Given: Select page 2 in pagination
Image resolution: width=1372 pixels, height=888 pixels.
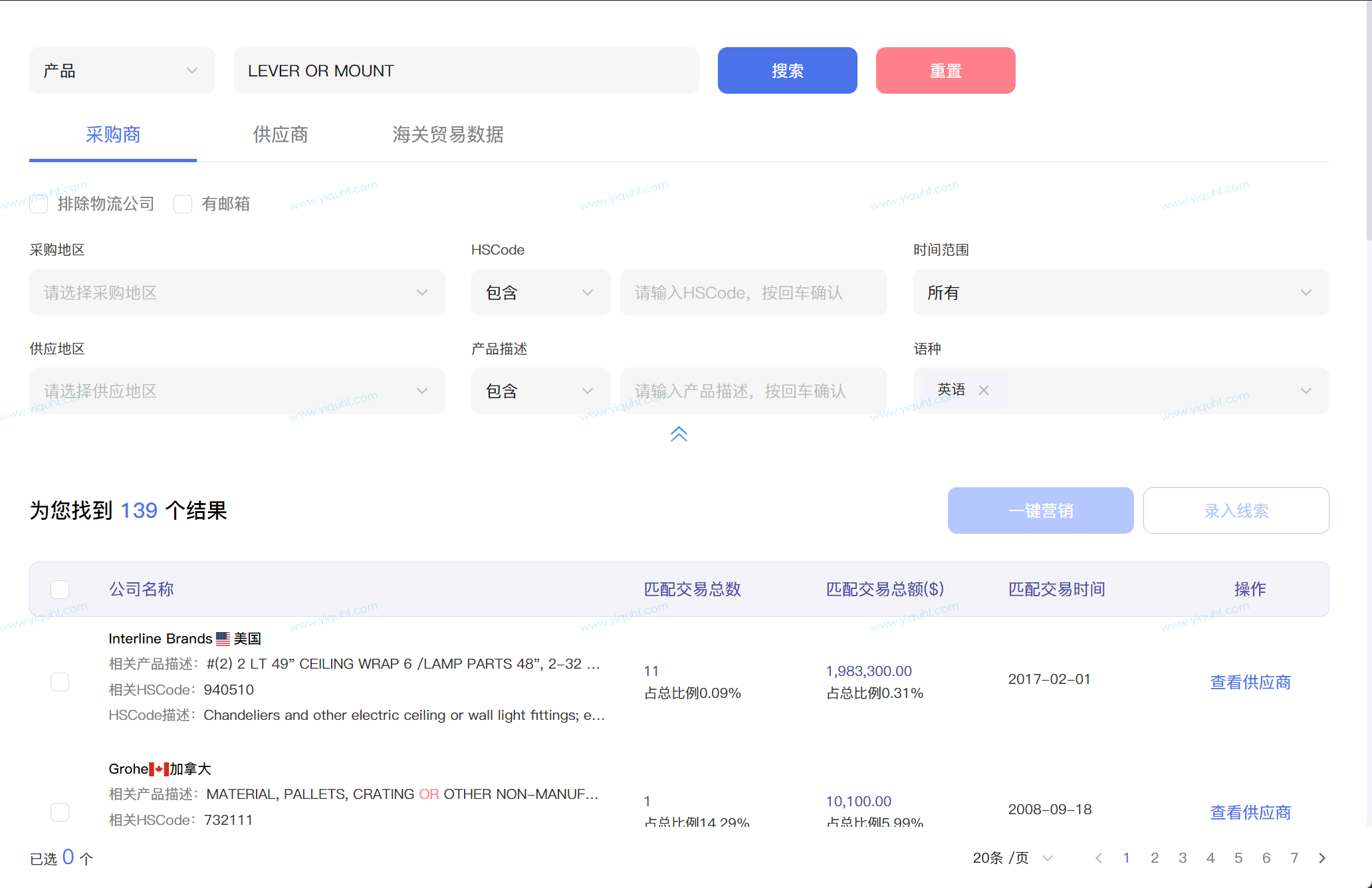Looking at the screenshot, I should (x=1155, y=858).
